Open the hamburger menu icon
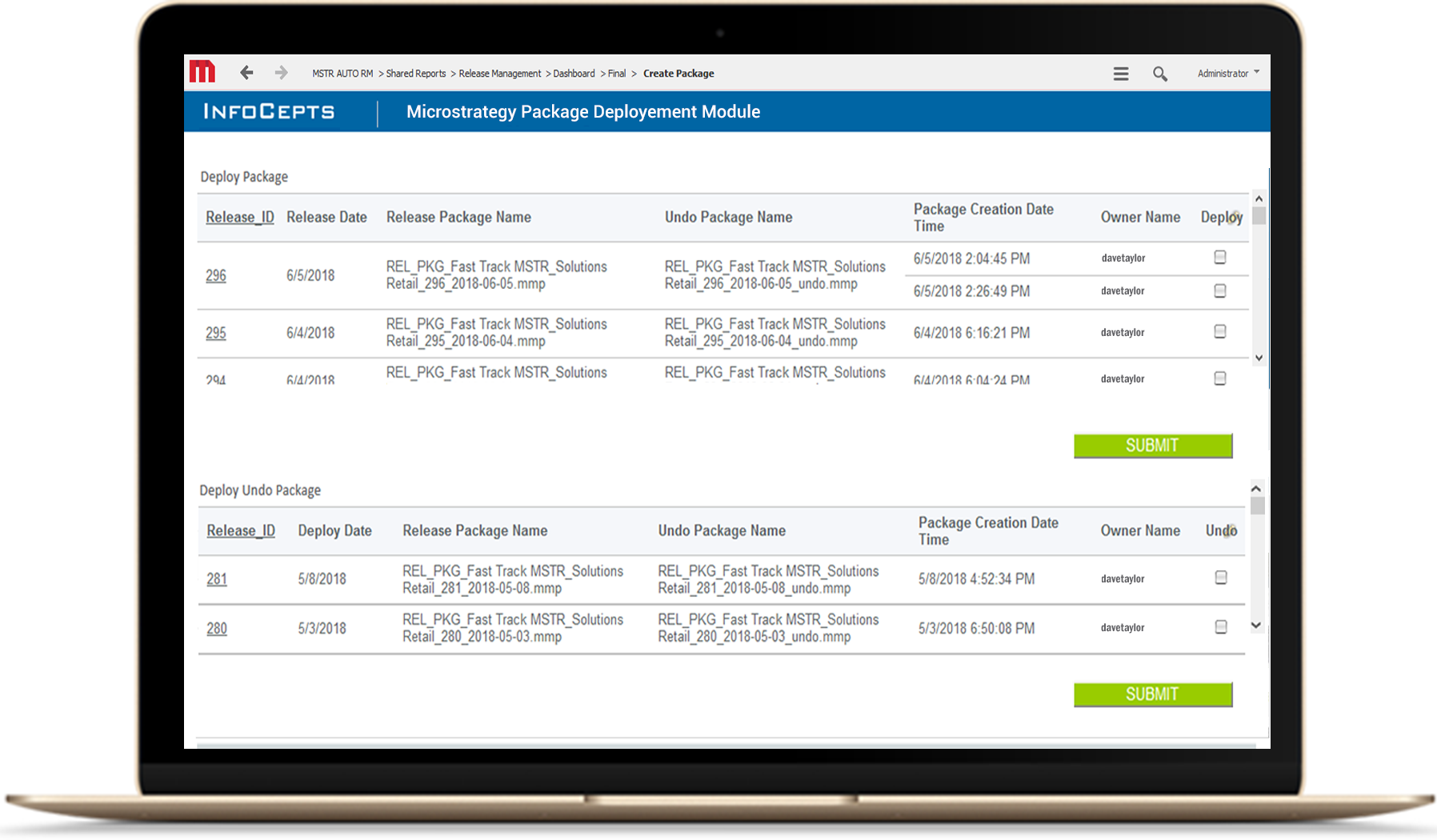The width and height of the screenshot is (1437, 840). point(1121,74)
